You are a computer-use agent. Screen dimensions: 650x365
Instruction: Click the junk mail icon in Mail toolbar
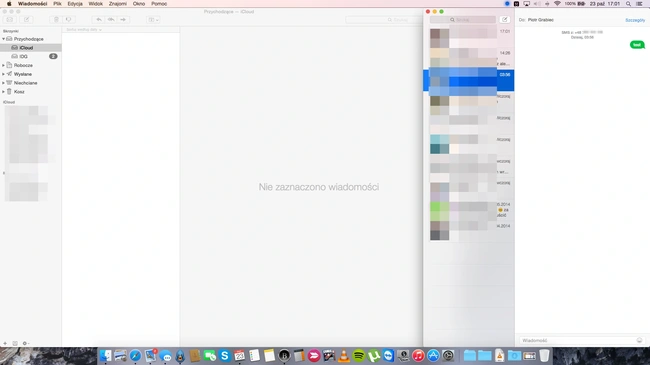pyautogui.click(x=68, y=19)
